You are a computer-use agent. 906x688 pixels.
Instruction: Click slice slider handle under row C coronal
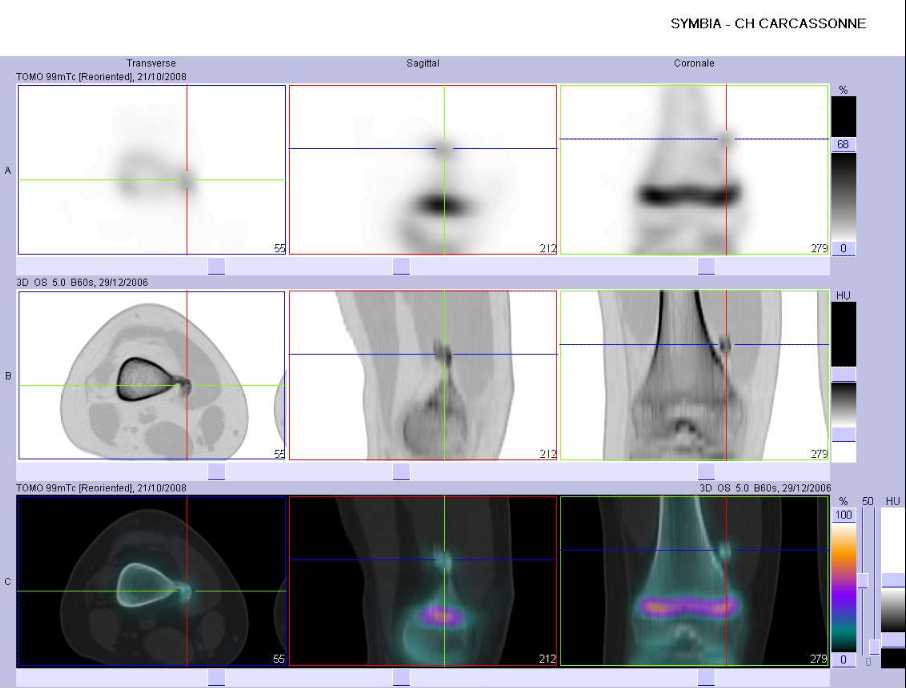[706, 678]
